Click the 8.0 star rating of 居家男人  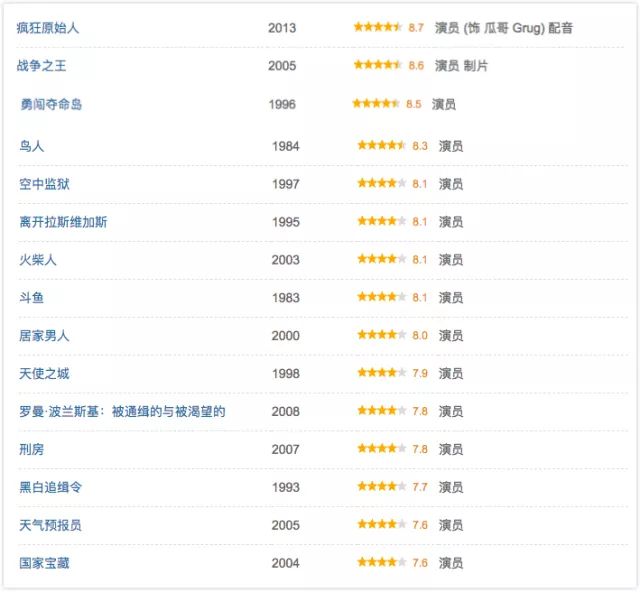coord(382,336)
